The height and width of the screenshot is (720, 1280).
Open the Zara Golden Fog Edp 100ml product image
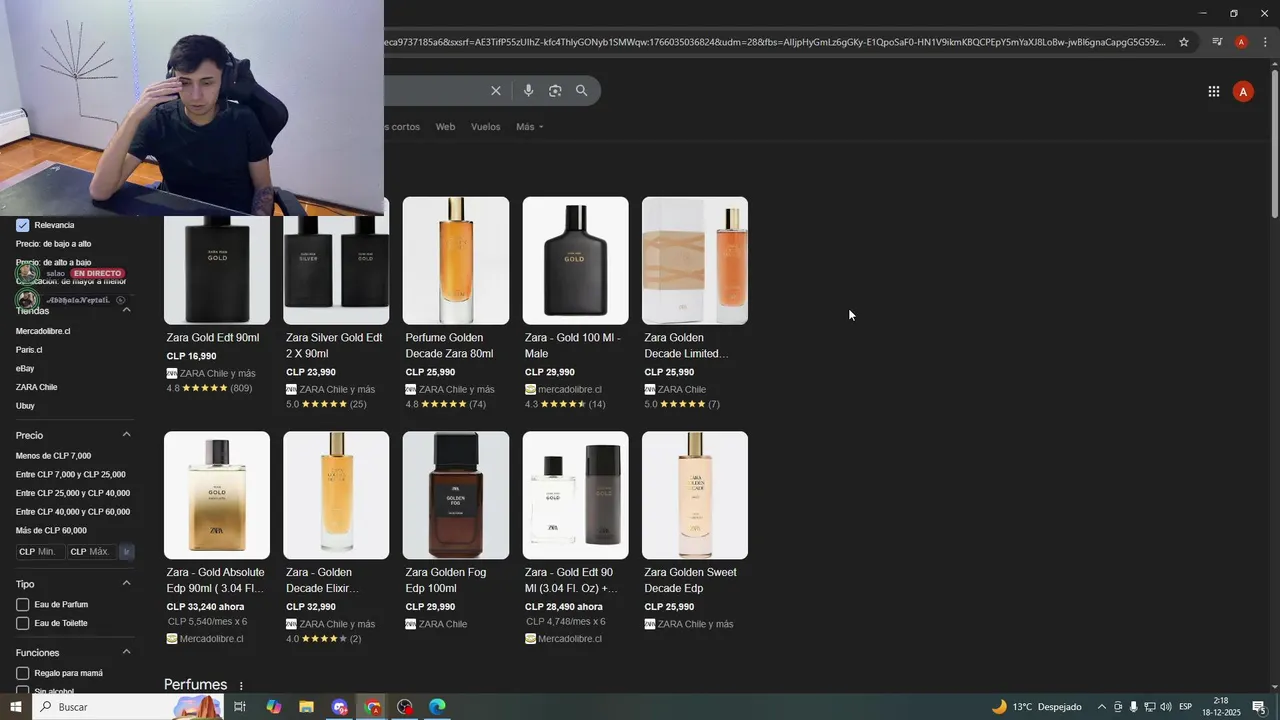click(x=456, y=495)
